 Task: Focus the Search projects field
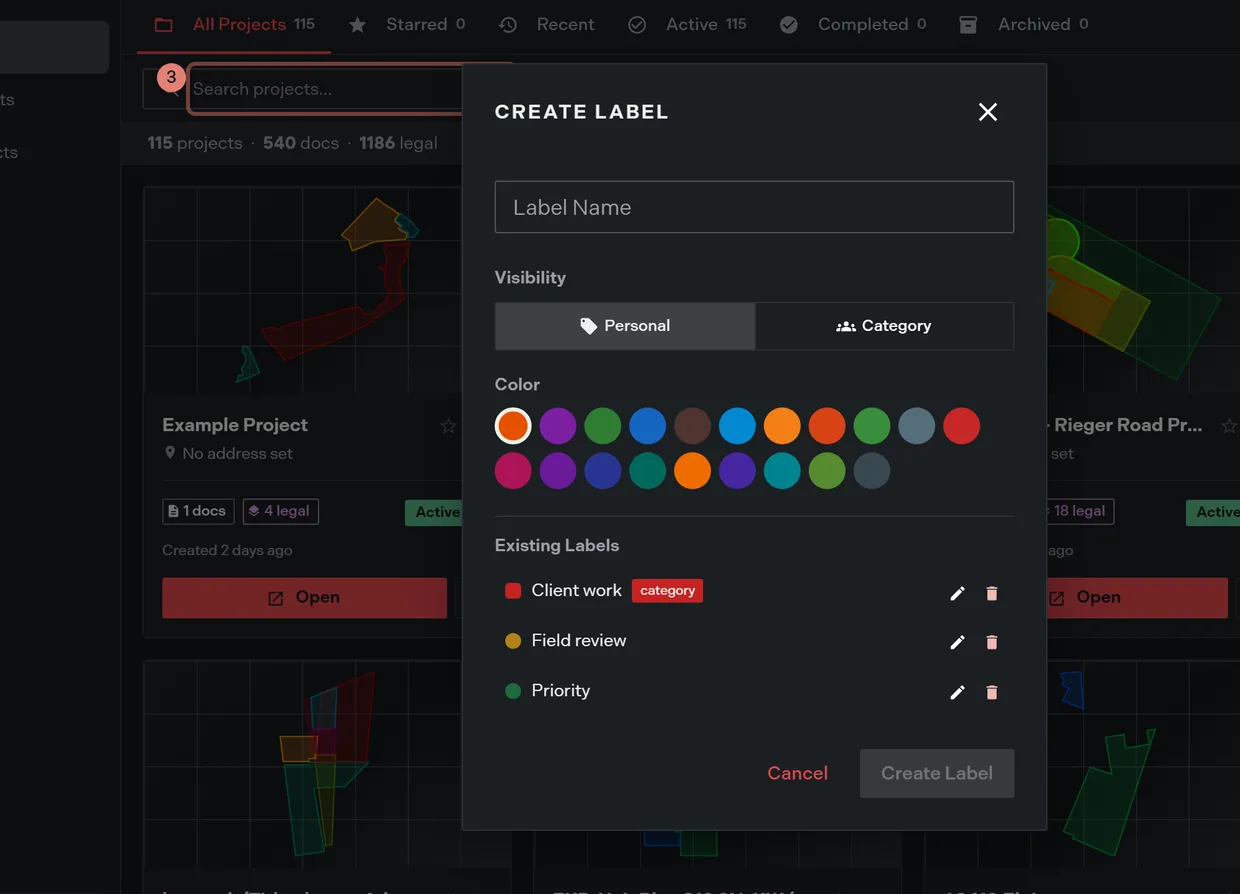coord(325,89)
